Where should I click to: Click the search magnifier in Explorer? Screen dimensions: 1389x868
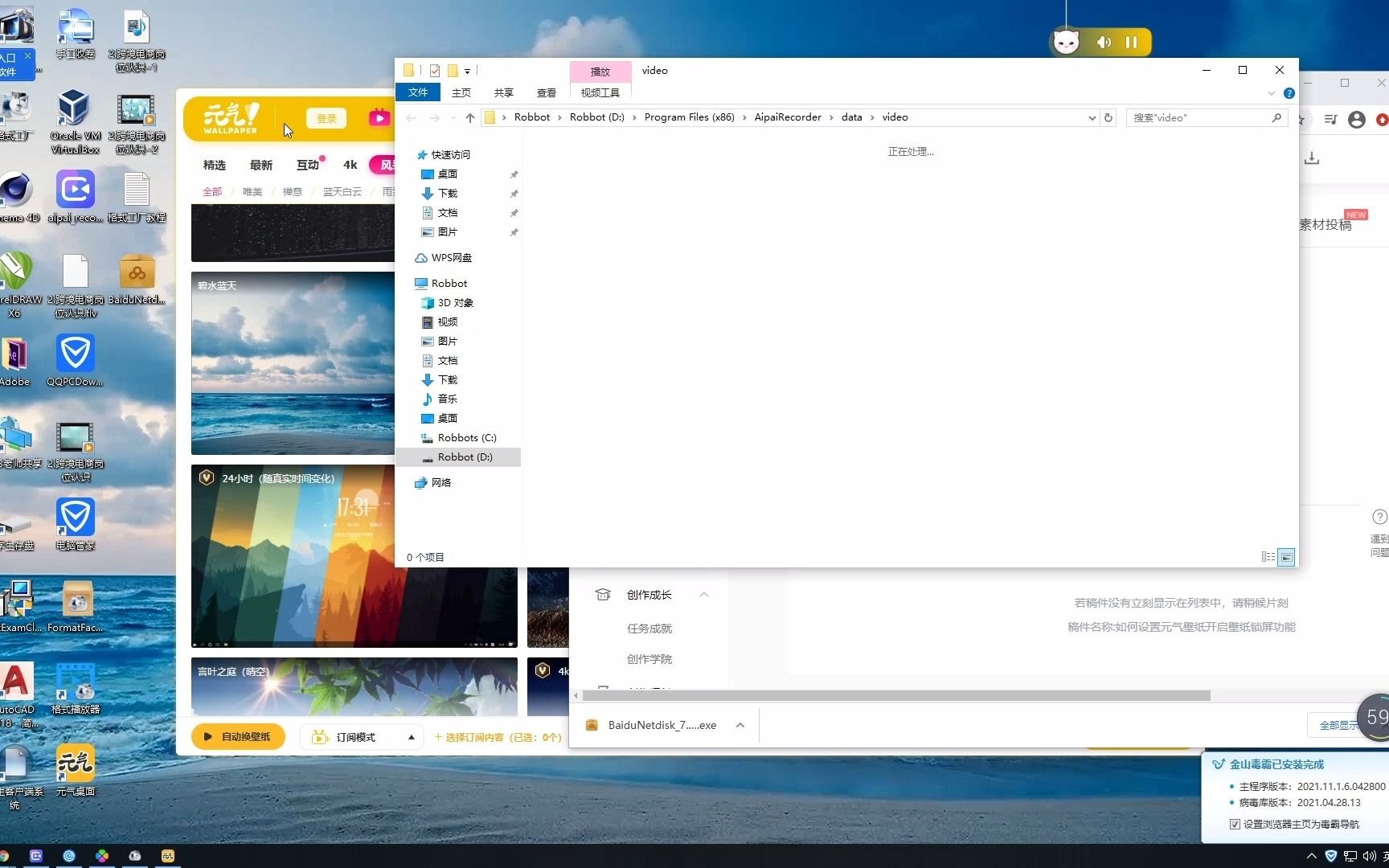click(x=1276, y=117)
